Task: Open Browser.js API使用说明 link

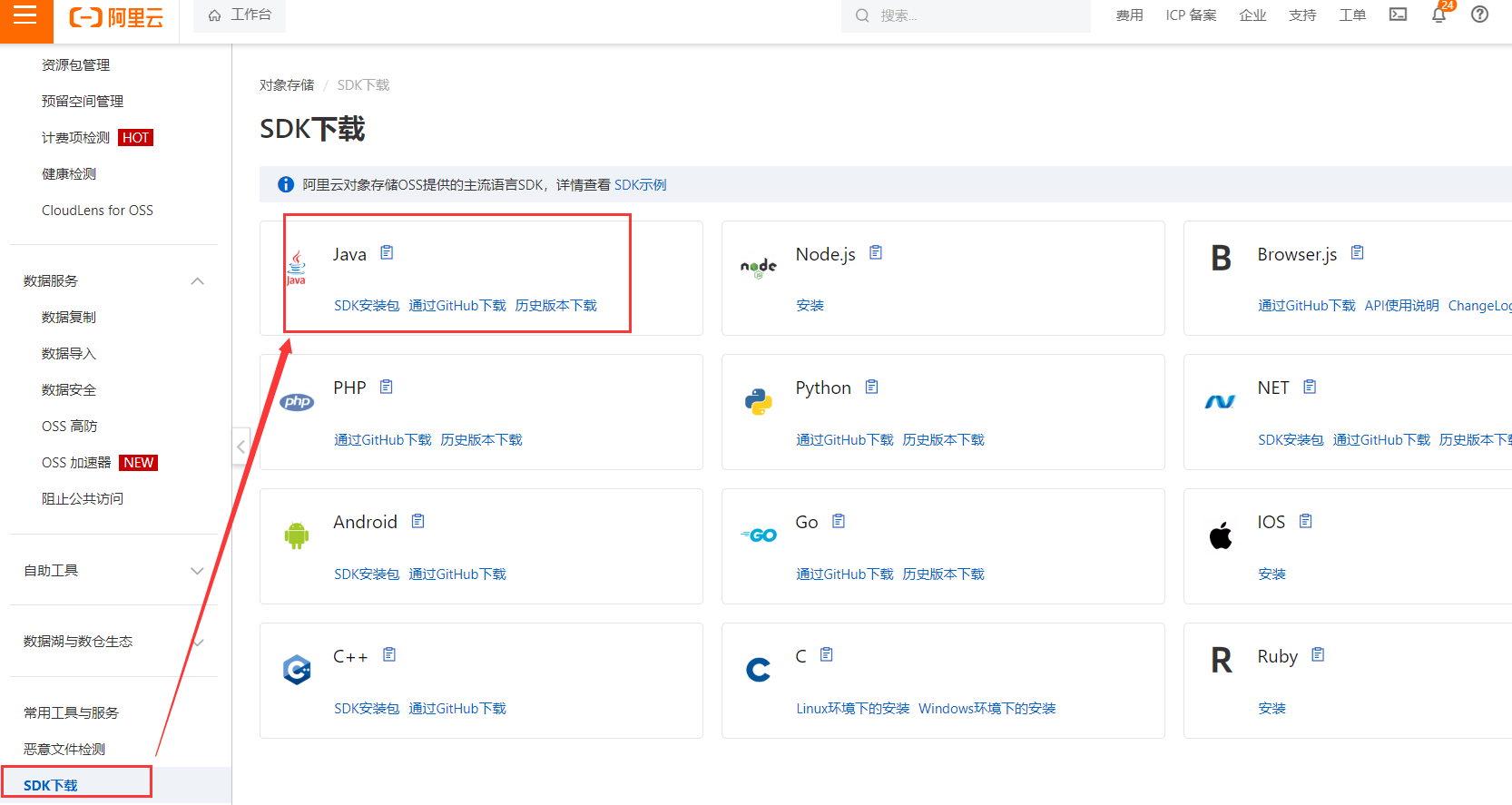Action: click(1401, 305)
